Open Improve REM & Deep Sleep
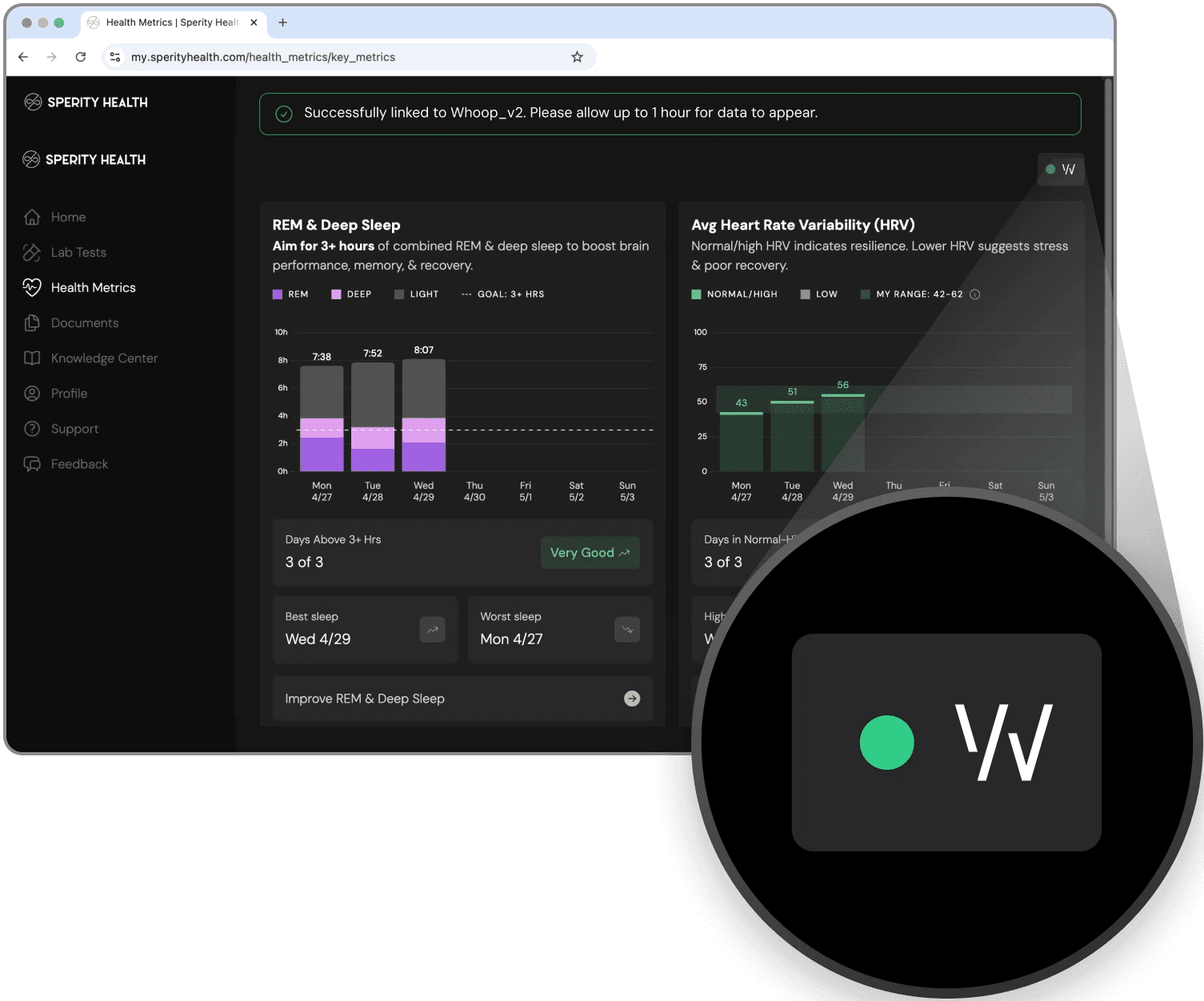 point(462,699)
